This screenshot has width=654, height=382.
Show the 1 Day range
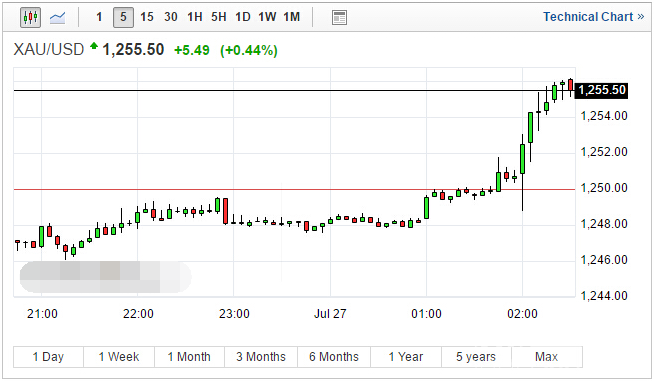pyautogui.click(x=48, y=357)
